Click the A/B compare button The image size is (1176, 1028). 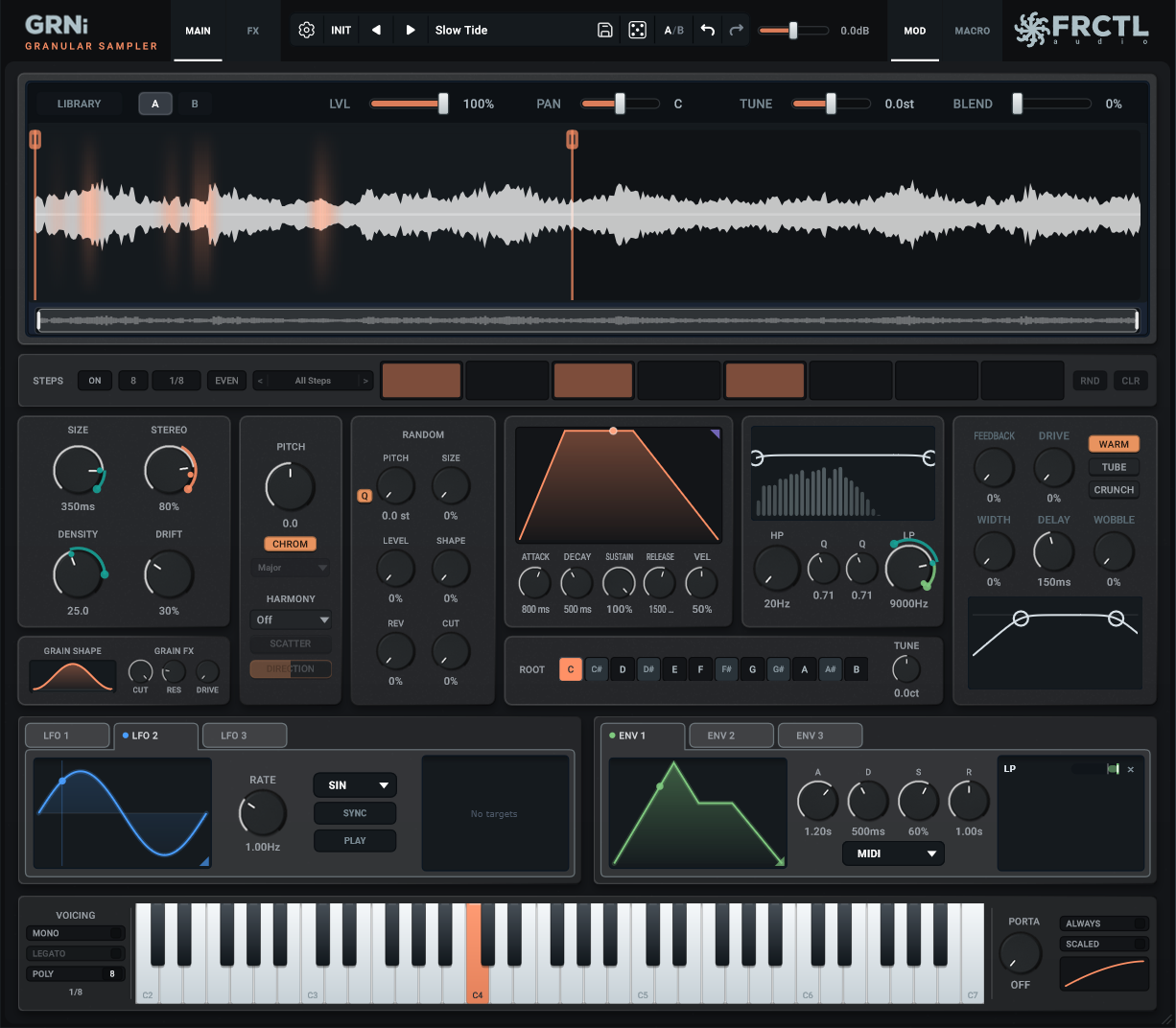(674, 30)
